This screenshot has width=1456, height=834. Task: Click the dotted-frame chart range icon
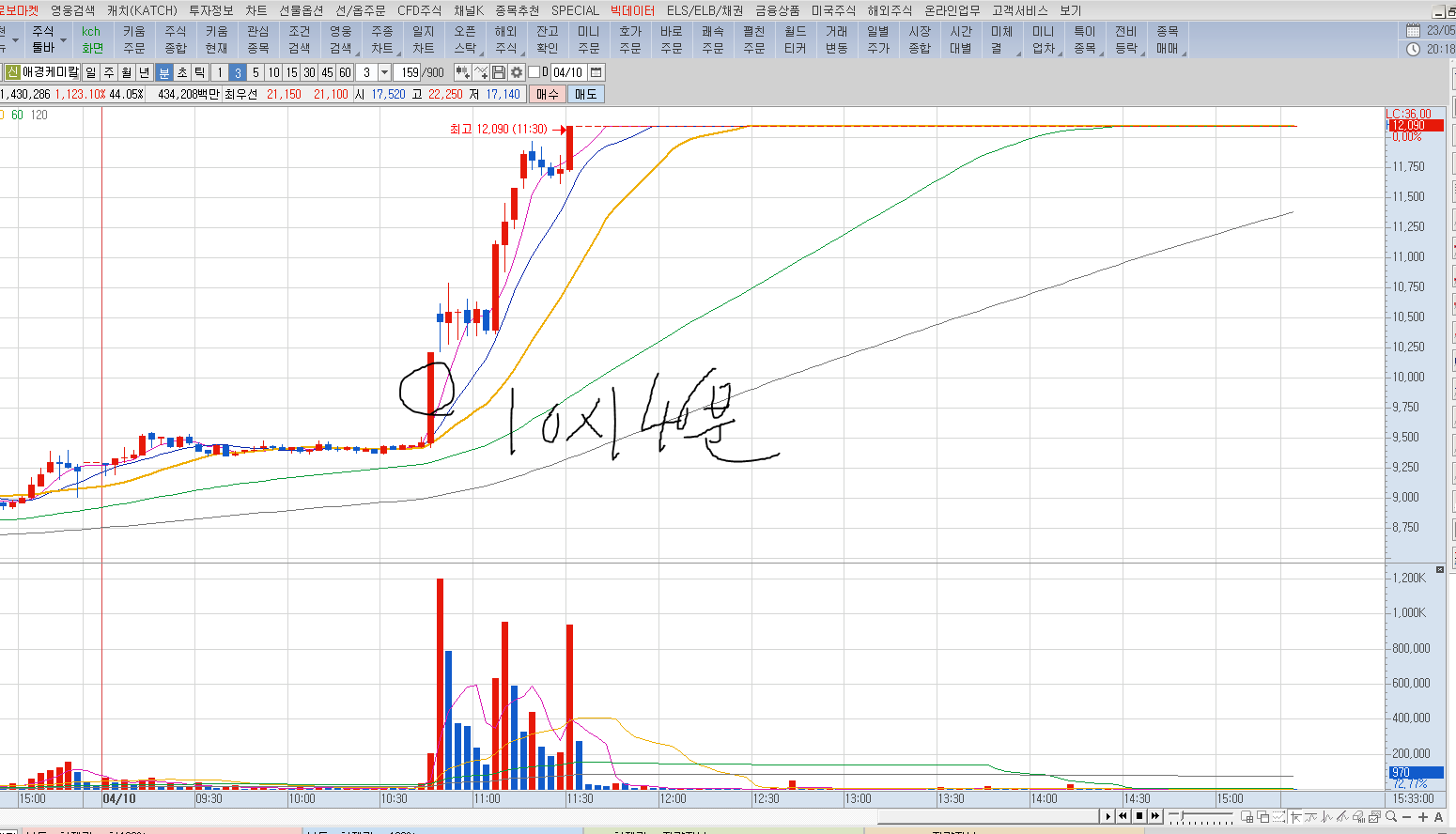click(x=1278, y=816)
